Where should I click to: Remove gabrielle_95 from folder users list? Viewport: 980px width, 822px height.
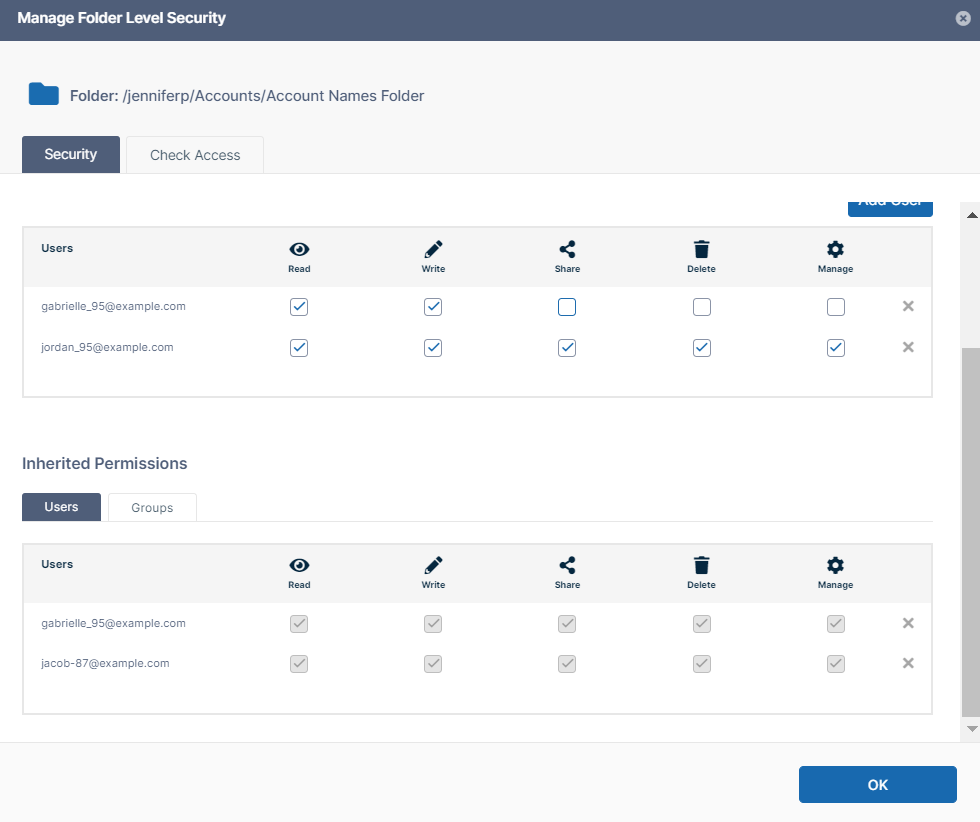(908, 307)
